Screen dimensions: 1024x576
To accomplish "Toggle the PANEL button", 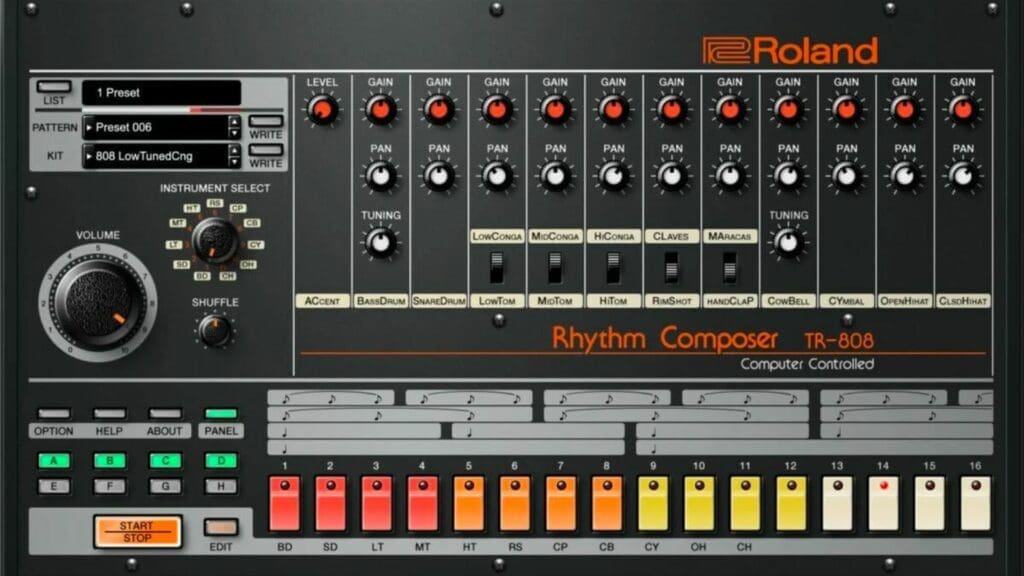I will click(221, 413).
